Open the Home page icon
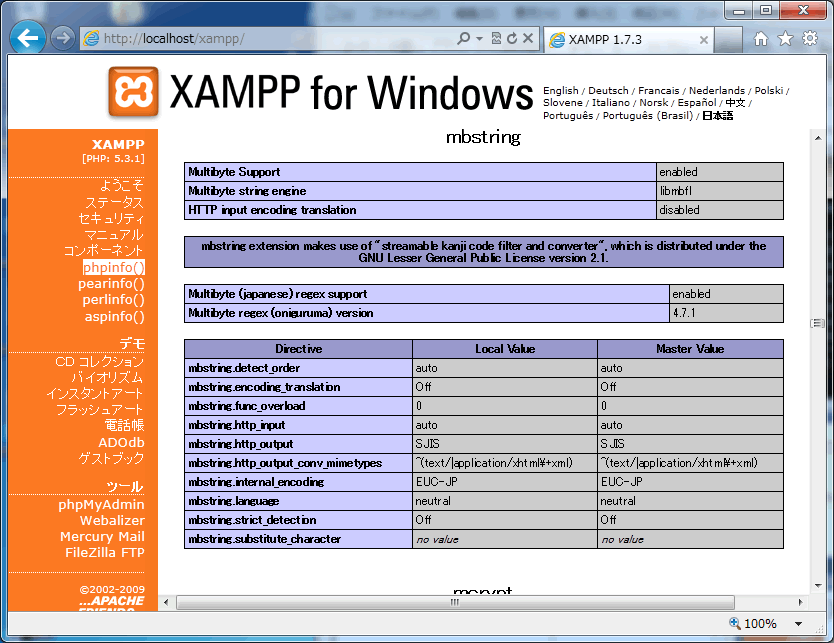834x643 pixels. (x=761, y=39)
